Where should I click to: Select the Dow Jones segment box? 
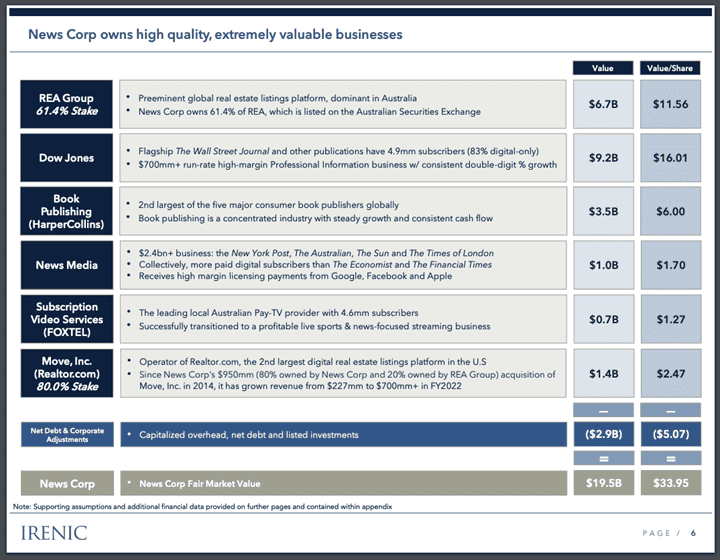(66, 158)
